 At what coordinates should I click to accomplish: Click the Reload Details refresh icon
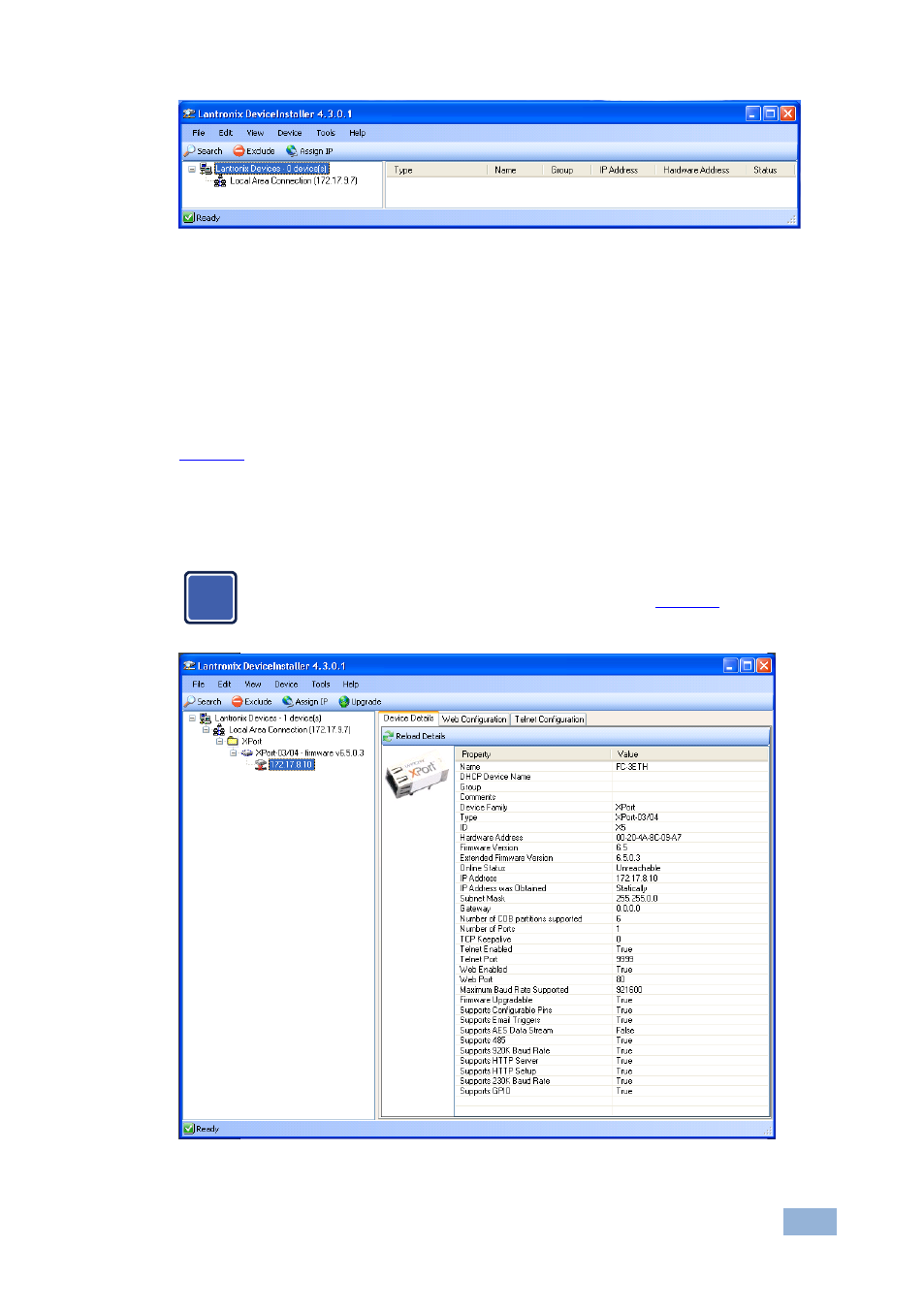[x=389, y=737]
